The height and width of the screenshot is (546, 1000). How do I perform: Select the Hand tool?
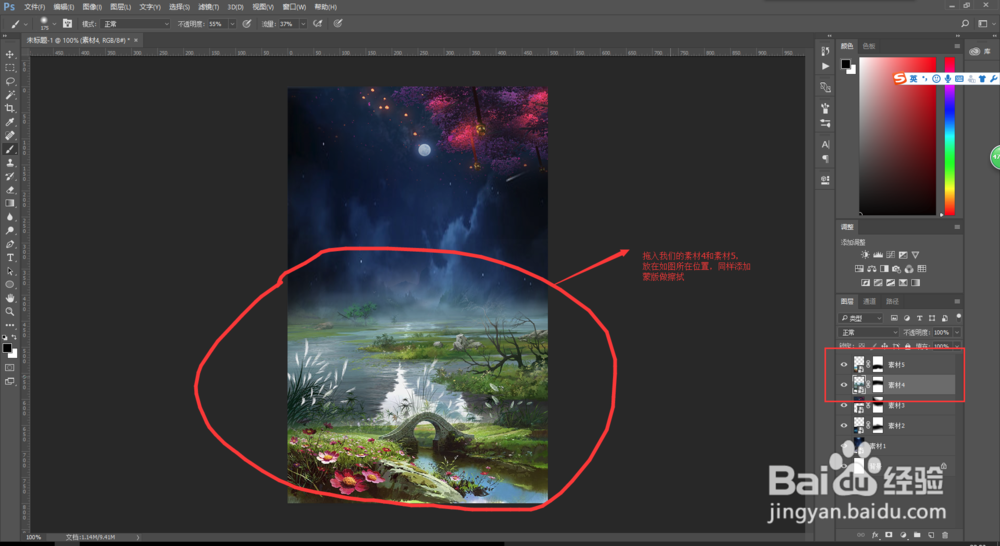(x=10, y=299)
